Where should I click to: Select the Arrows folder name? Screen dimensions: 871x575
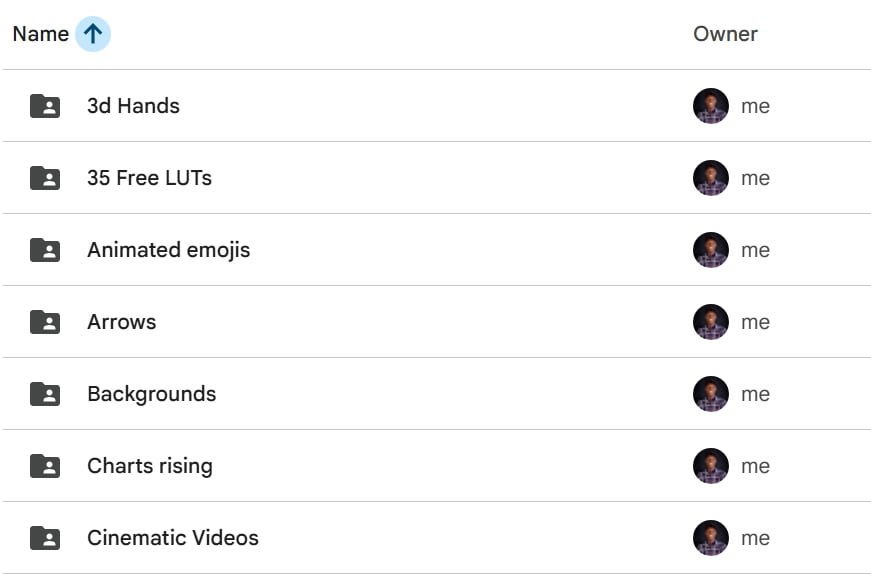coord(121,322)
